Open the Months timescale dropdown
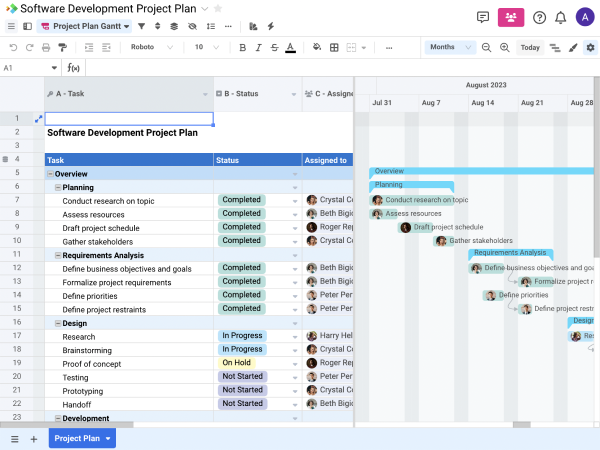 tap(449, 47)
